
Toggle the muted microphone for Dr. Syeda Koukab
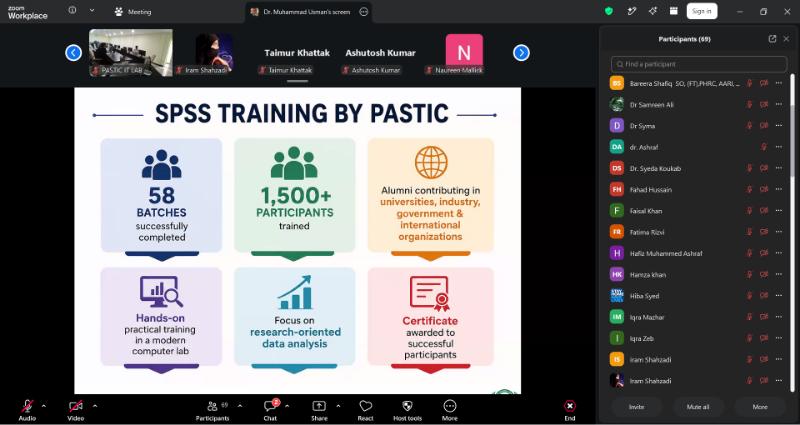(x=749, y=168)
